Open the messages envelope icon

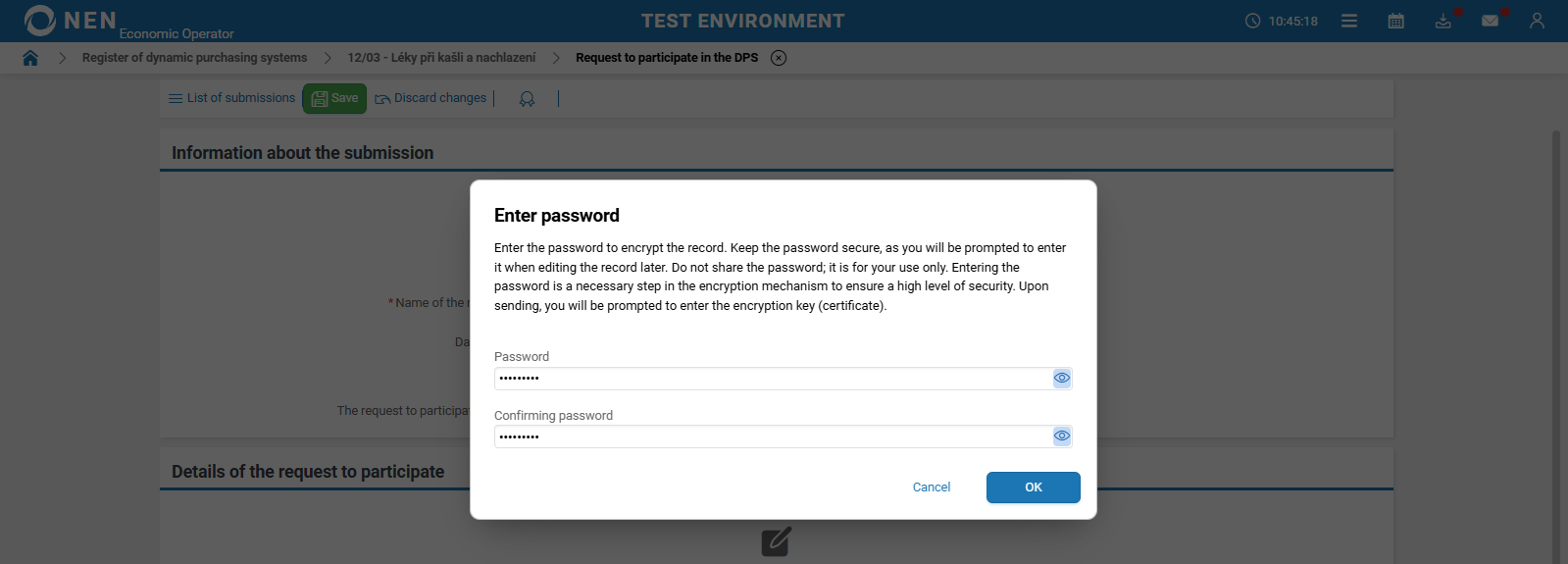pyautogui.click(x=1490, y=21)
